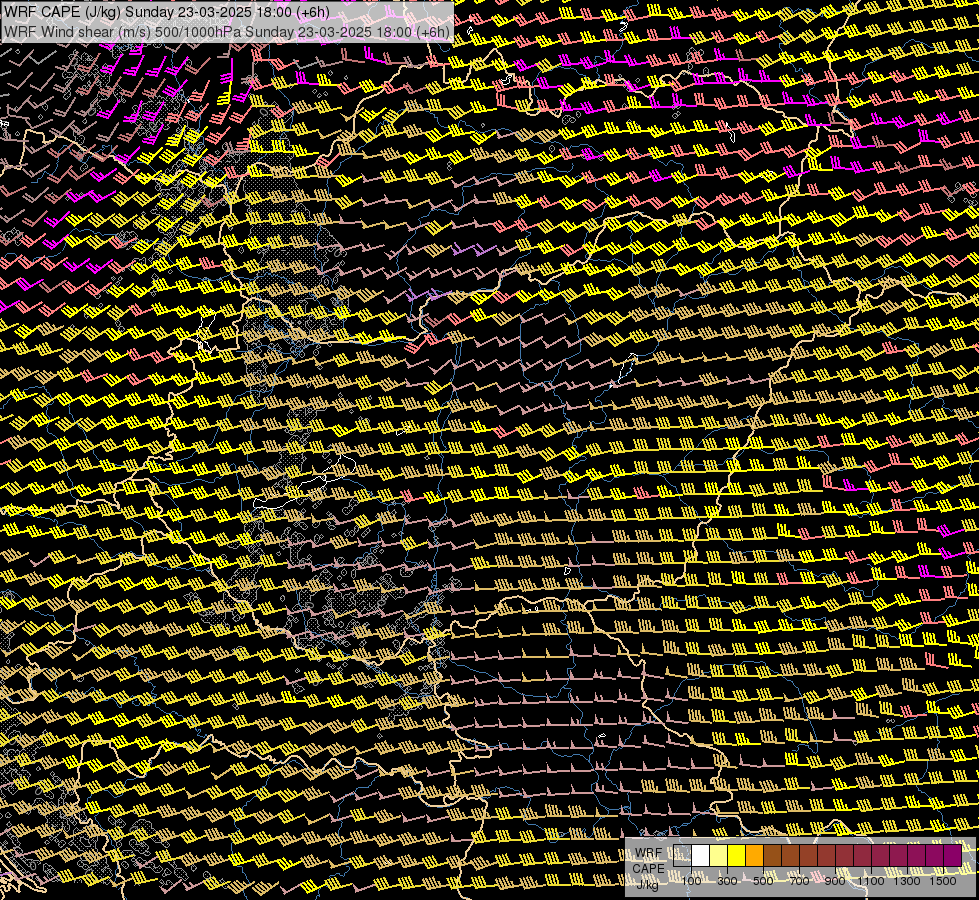Select the transparent first legend swatch

tap(682, 856)
